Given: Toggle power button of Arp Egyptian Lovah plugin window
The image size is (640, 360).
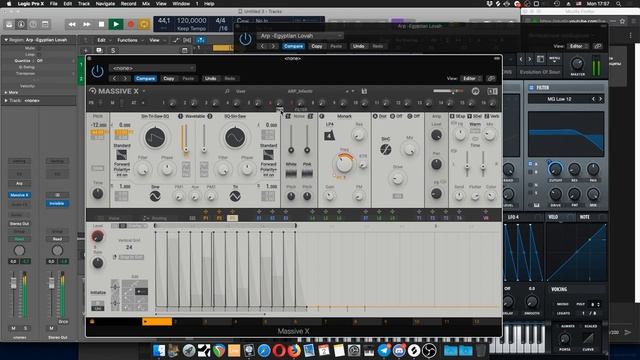Looking at the screenshot, I should [245, 39].
